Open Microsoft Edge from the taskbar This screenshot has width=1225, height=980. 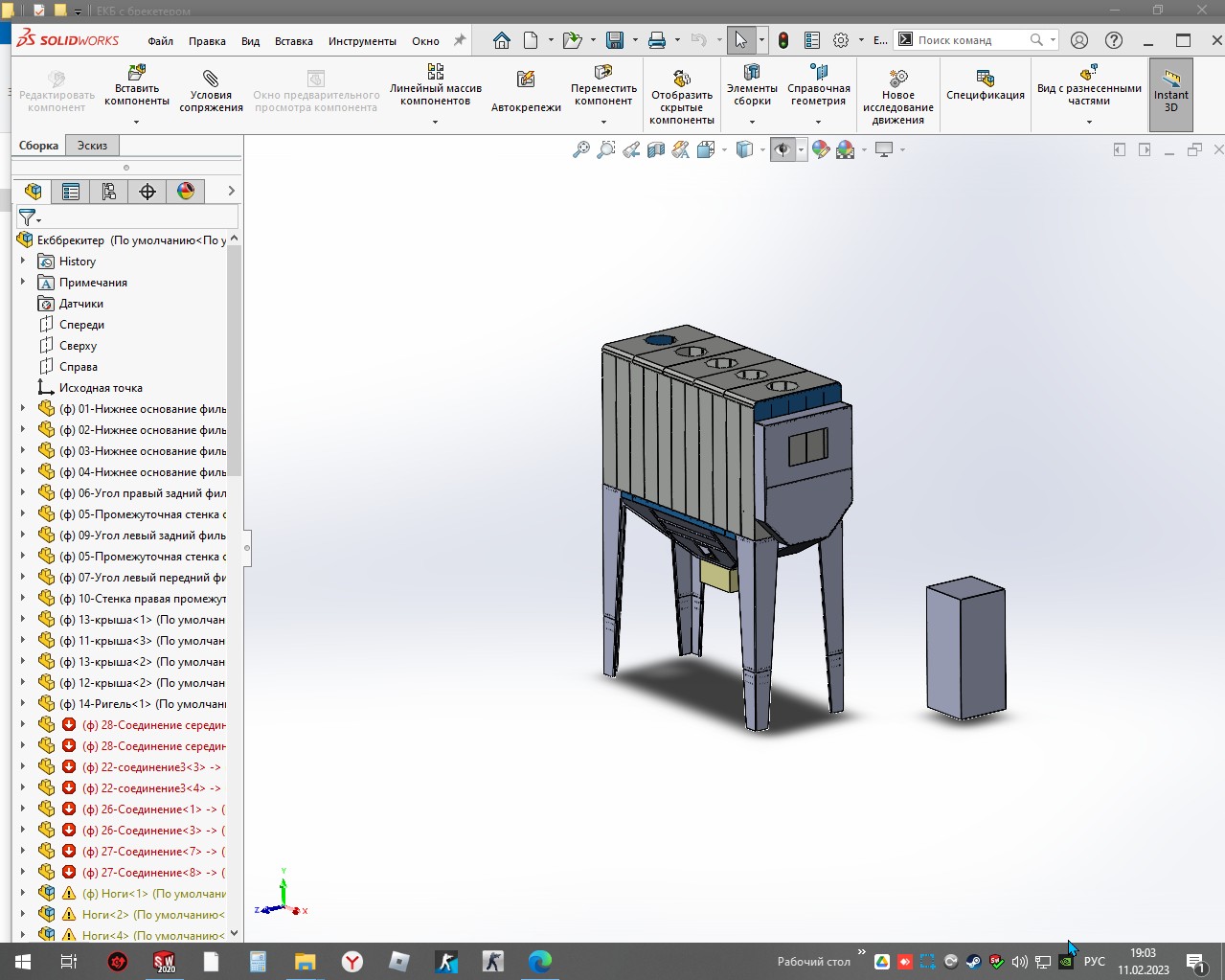coord(540,961)
